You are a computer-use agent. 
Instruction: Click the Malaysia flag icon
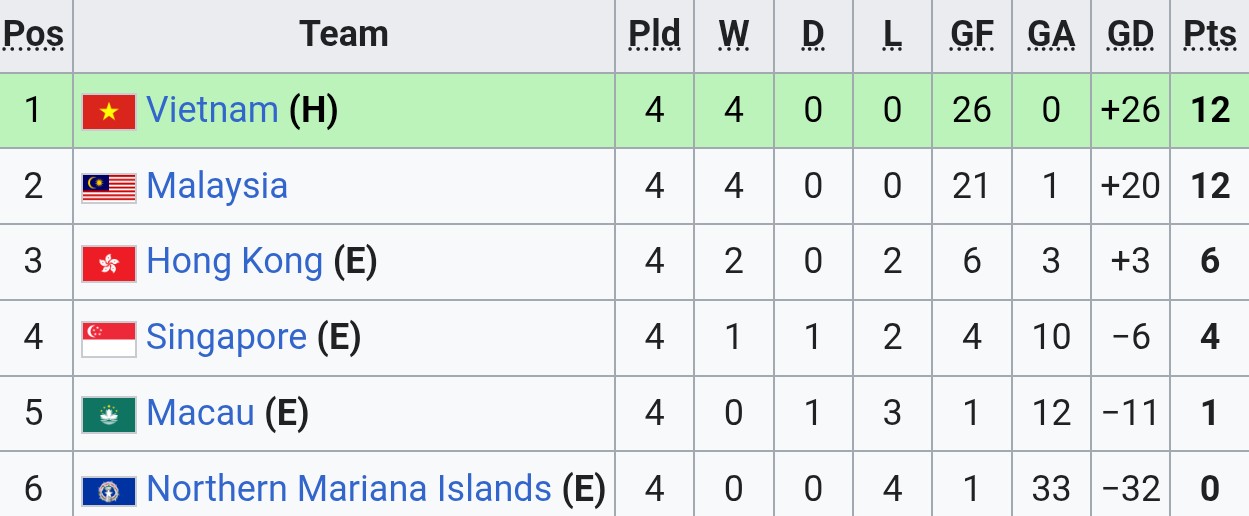tap(109, 187)
